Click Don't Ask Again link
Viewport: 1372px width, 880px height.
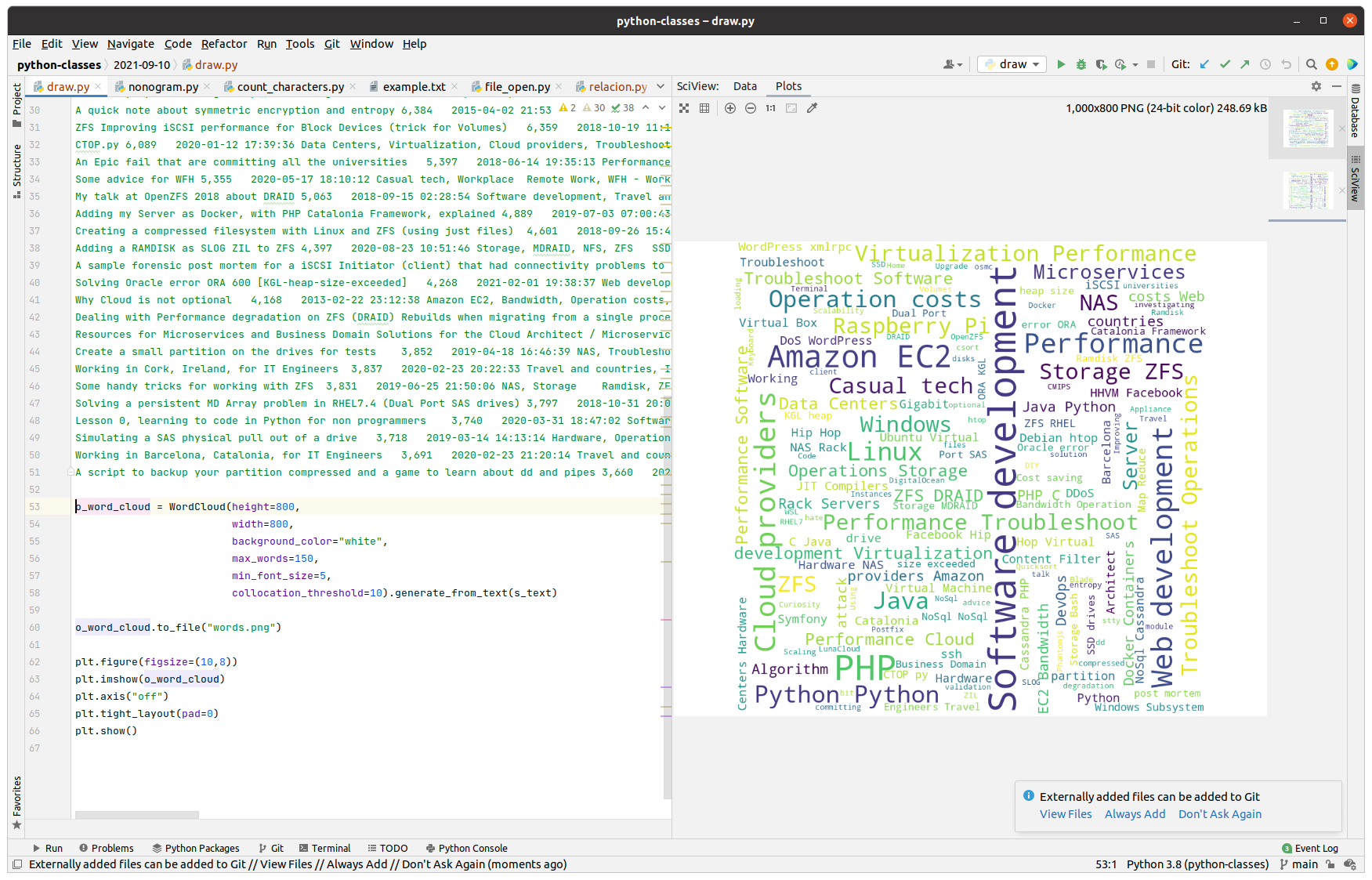click(x=1220, y=814)
